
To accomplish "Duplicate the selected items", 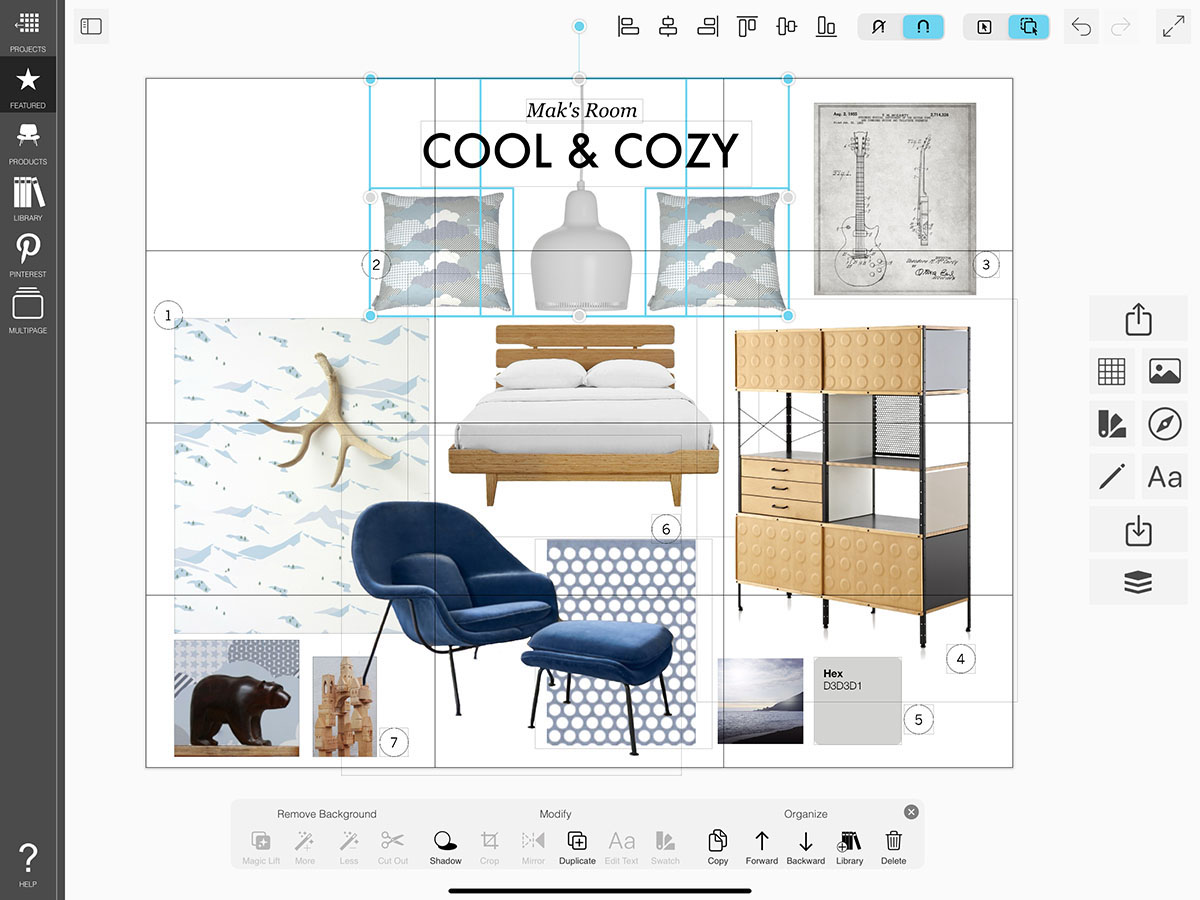I will pyautogui.click(x=577, y=847).
